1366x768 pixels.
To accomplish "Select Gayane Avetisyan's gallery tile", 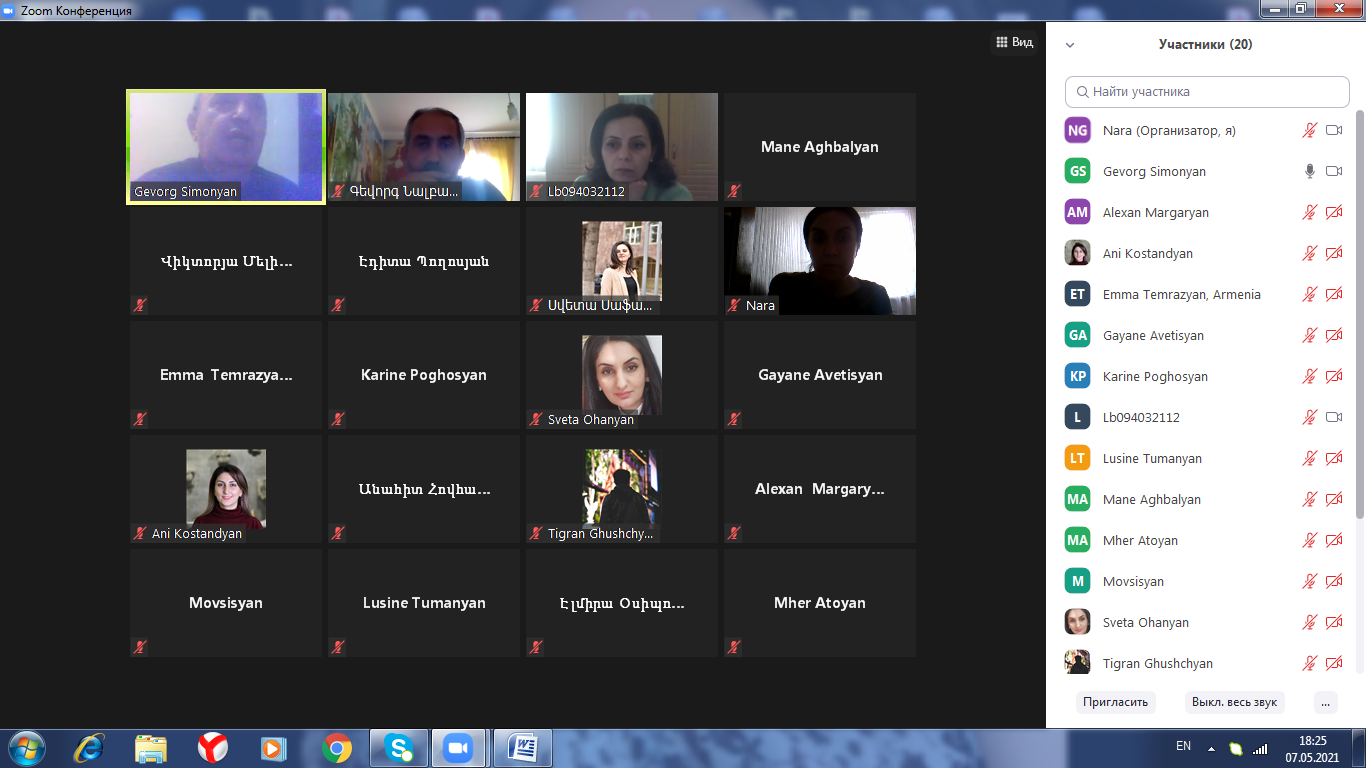I will pos(820,375).
